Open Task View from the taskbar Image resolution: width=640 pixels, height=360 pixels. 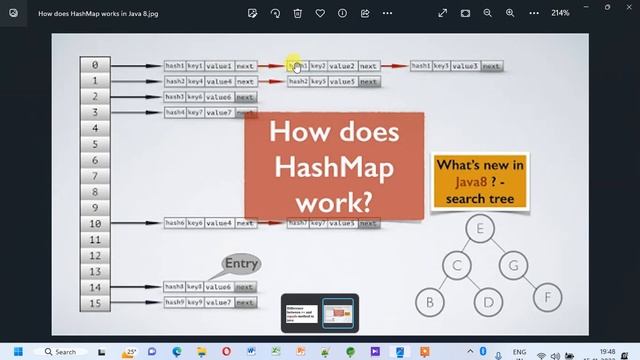tap(102, 352)
